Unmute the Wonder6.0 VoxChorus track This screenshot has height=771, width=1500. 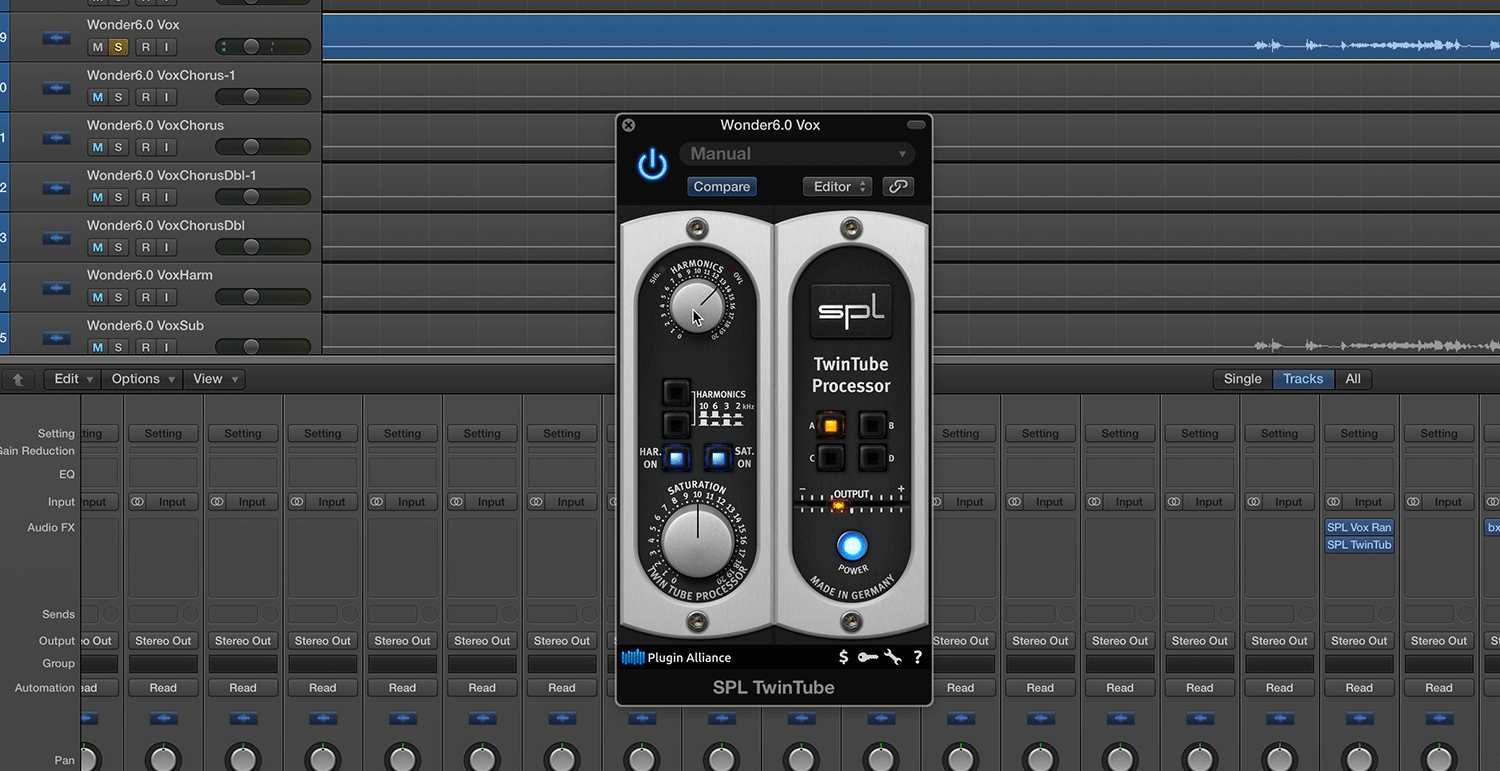[97, 147]
